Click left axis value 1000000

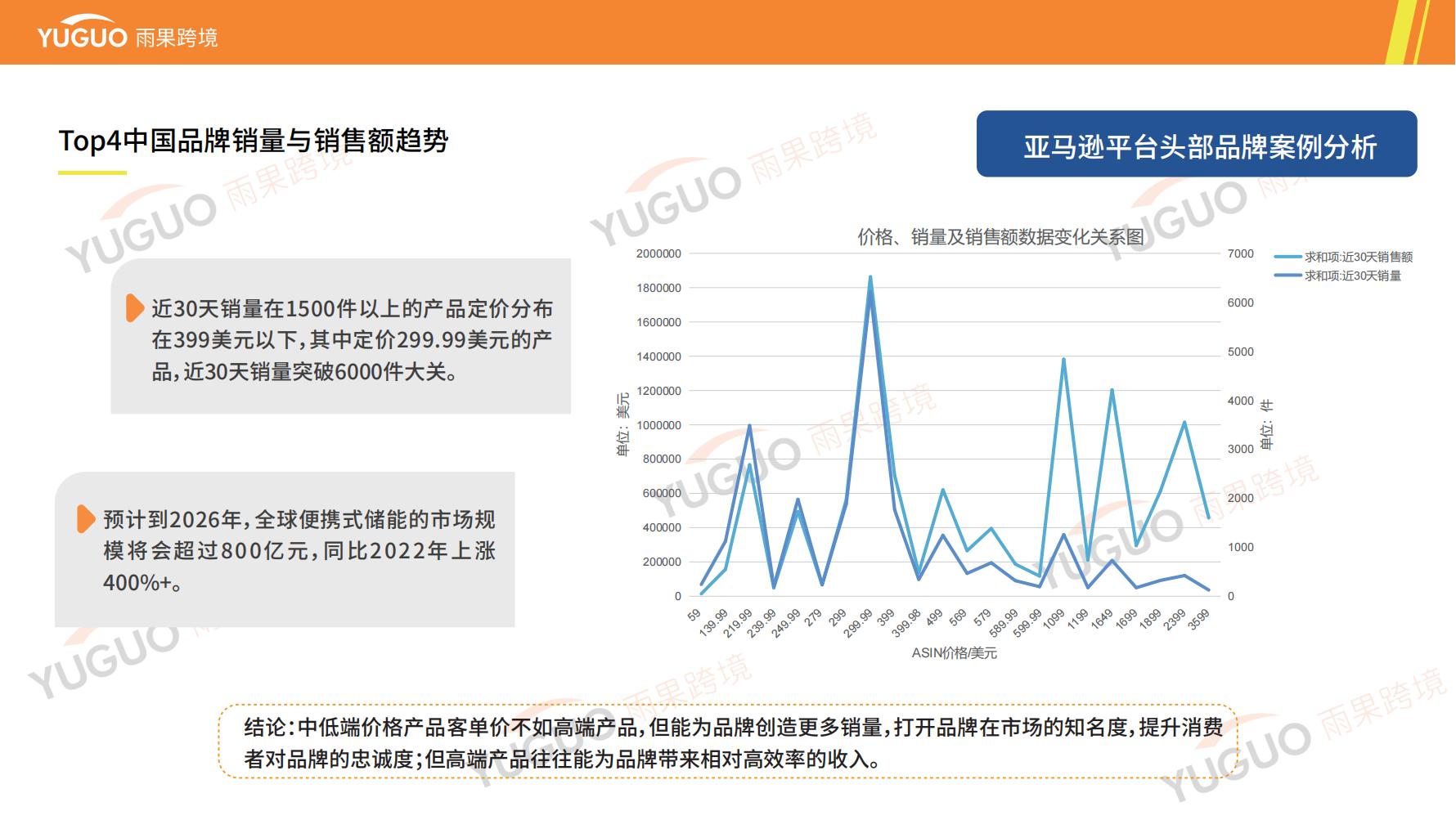658,425
